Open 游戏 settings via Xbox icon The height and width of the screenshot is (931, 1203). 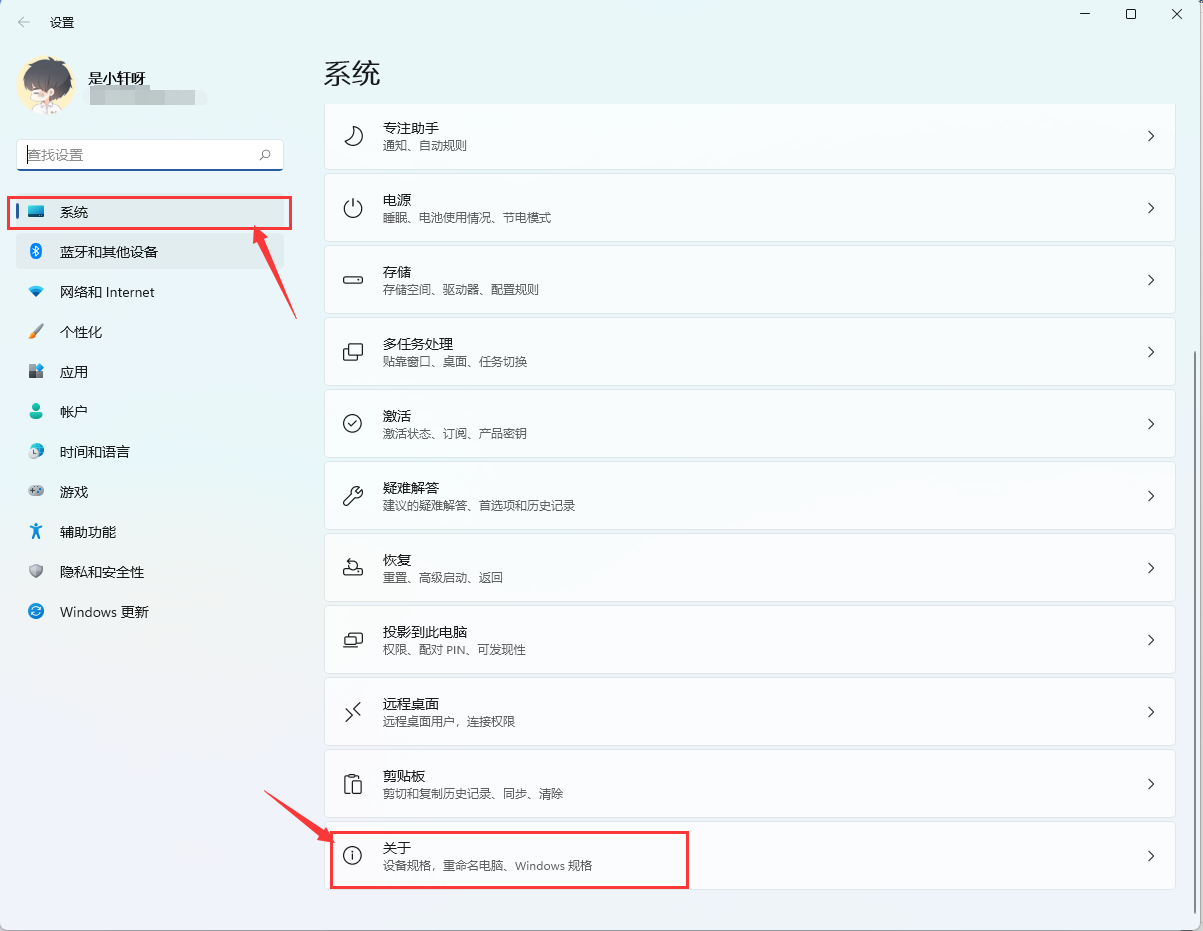[35, 491]
